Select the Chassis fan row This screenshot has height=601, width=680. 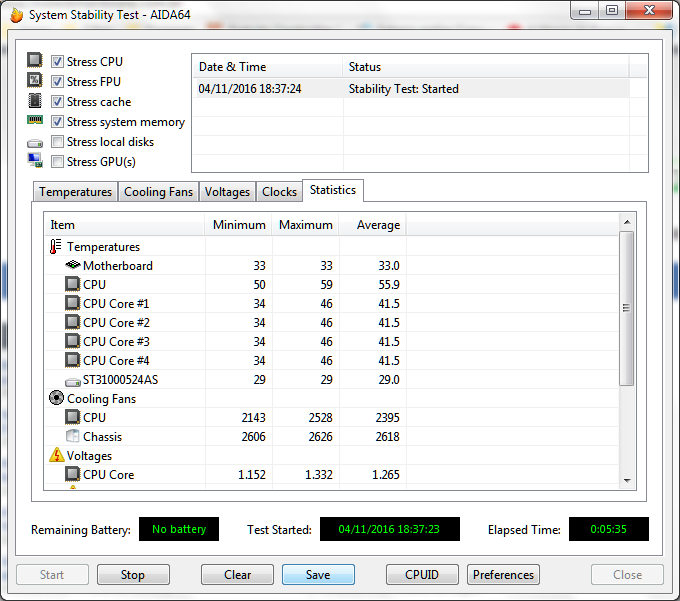coord(332,436)
